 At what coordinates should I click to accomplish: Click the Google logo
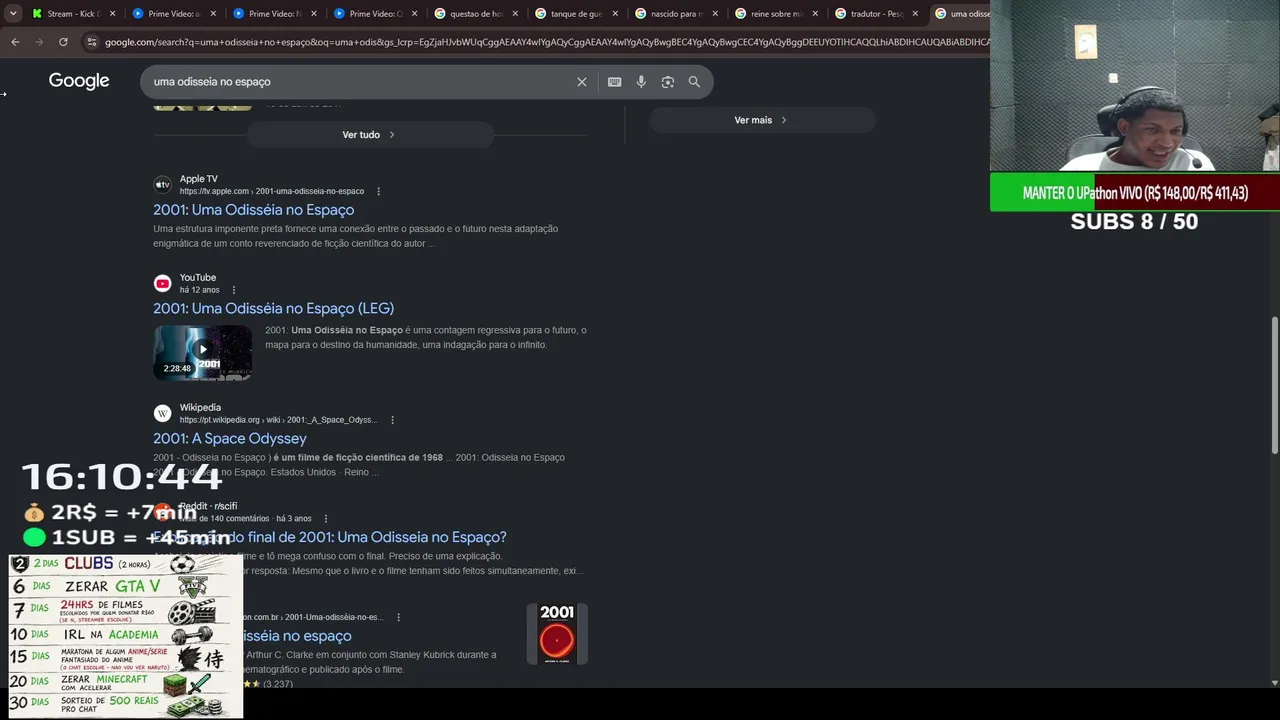coord(79,81)
